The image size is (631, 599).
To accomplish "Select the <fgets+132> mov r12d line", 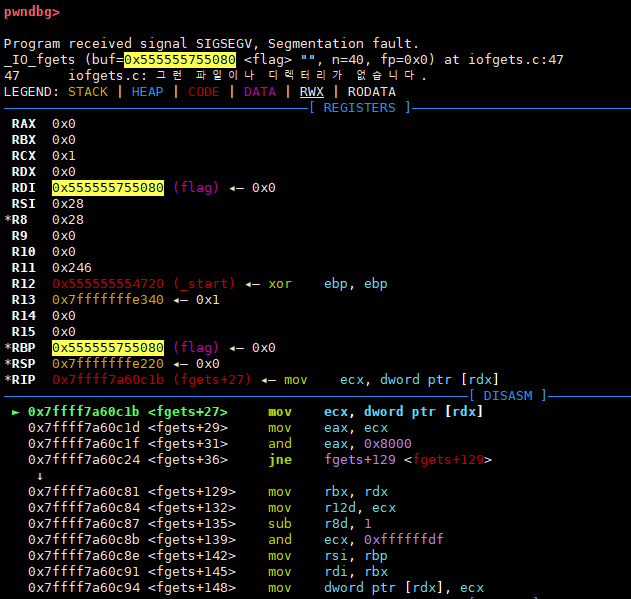I will coord(212,508).
